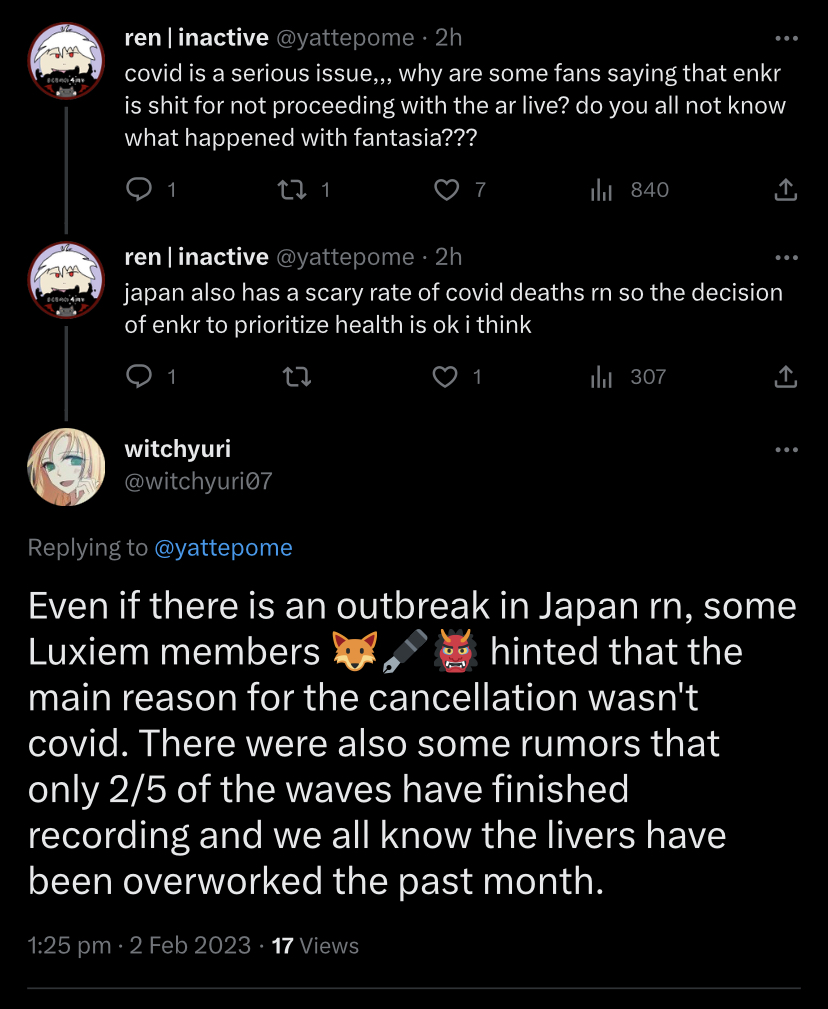The height and width of the screenshot is (1009, 828).
Task: Like the second tweet with 1 like
Action: click(x=444, y=377)
